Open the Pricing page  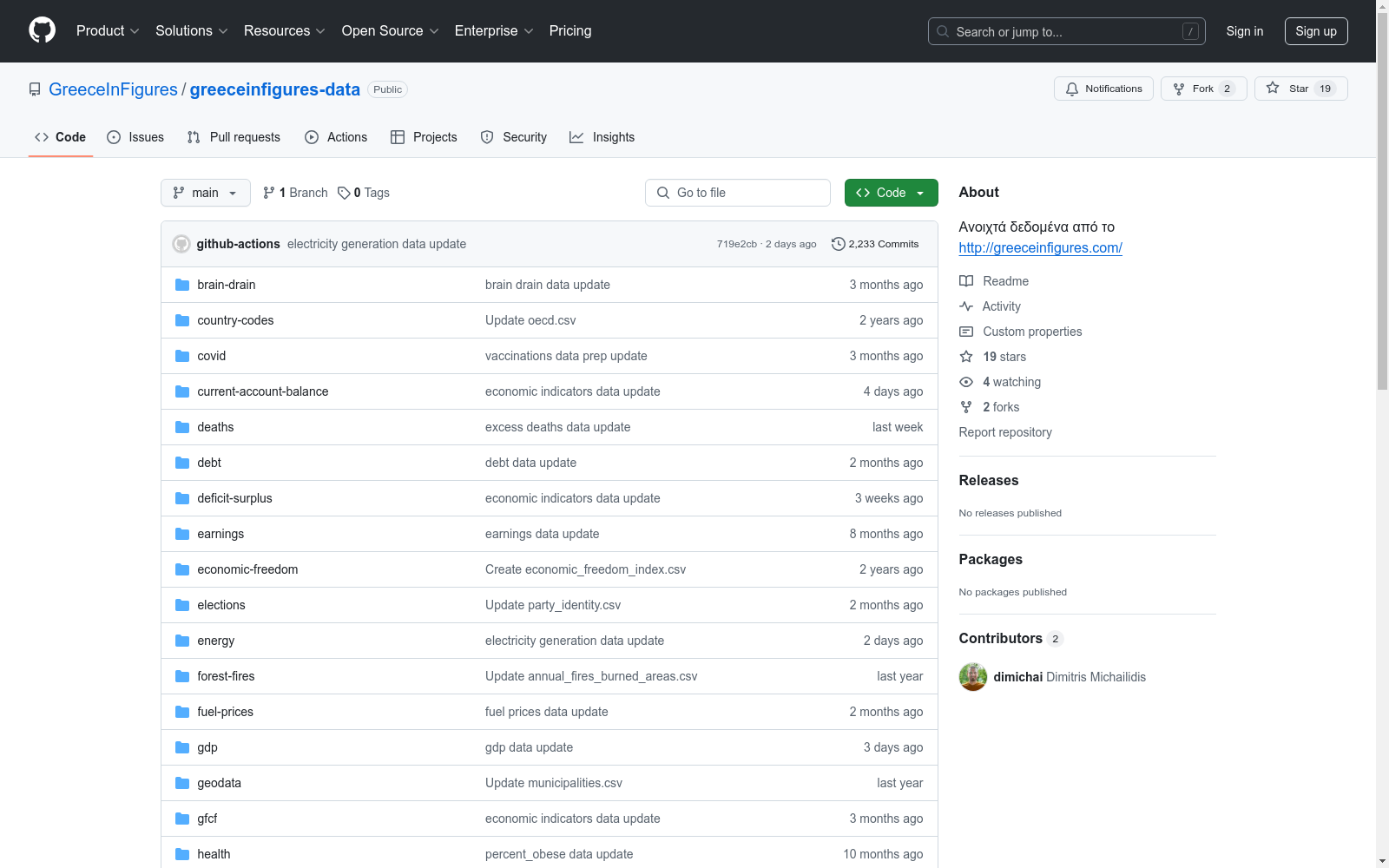click(x=570, y=30)
